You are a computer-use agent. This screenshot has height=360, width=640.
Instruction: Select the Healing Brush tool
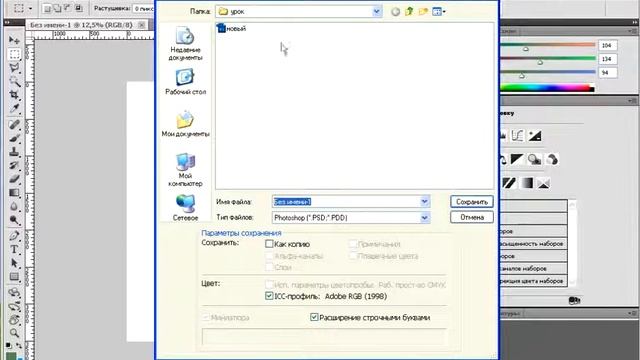[14, 124]
